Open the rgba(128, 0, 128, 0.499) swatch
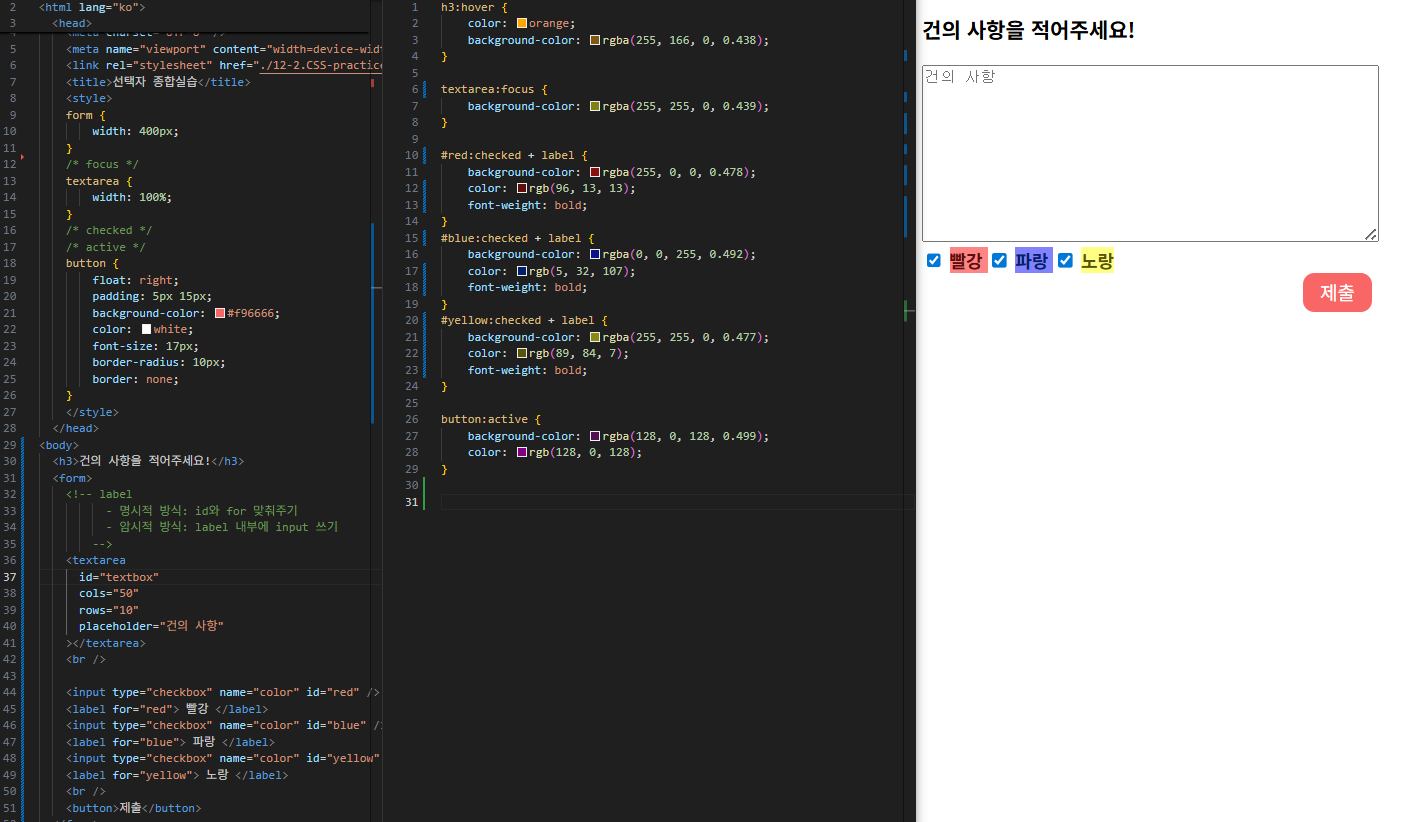 pyautogui.click(x=595, y=436)
